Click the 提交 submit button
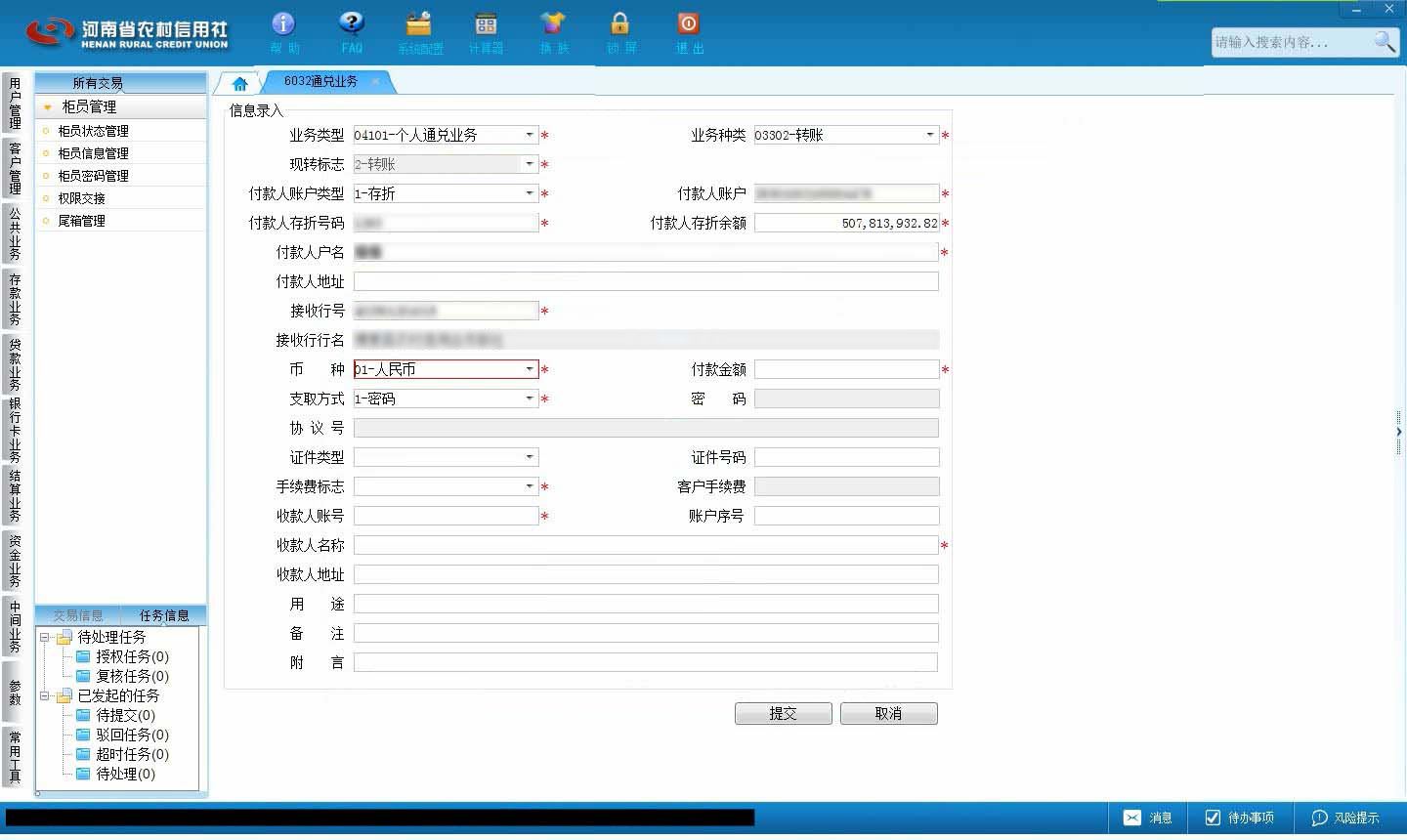This screenshot has height=840, width=1407. [784, 713]
